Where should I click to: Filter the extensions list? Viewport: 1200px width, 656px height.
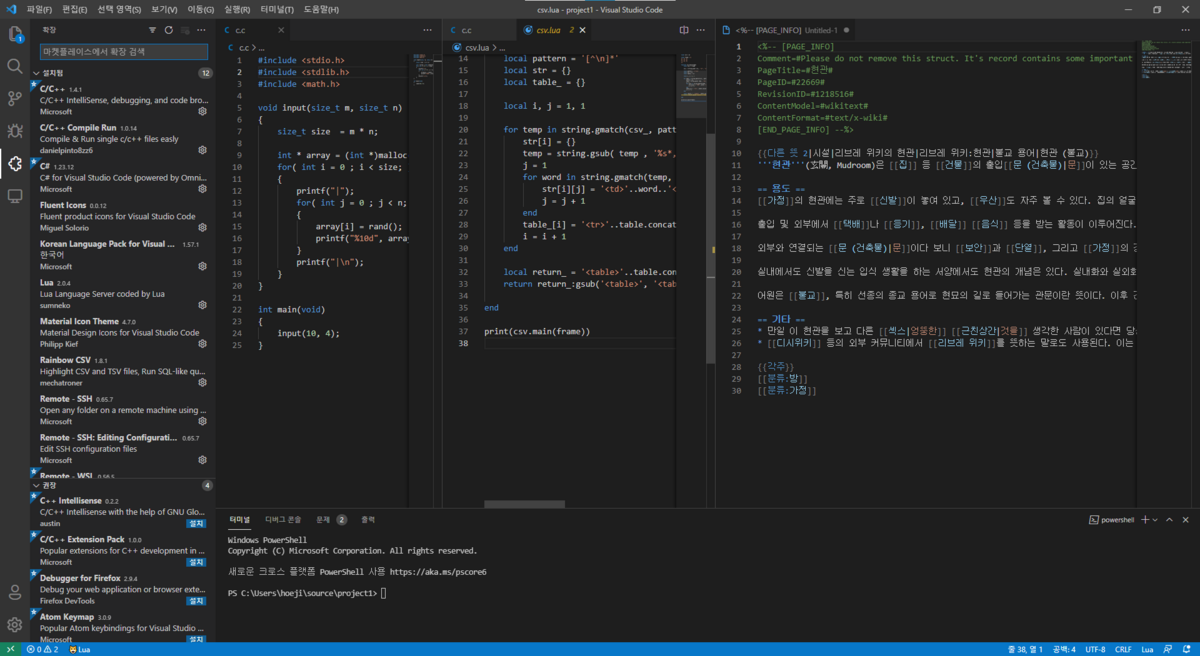click(x=153, y=31)
